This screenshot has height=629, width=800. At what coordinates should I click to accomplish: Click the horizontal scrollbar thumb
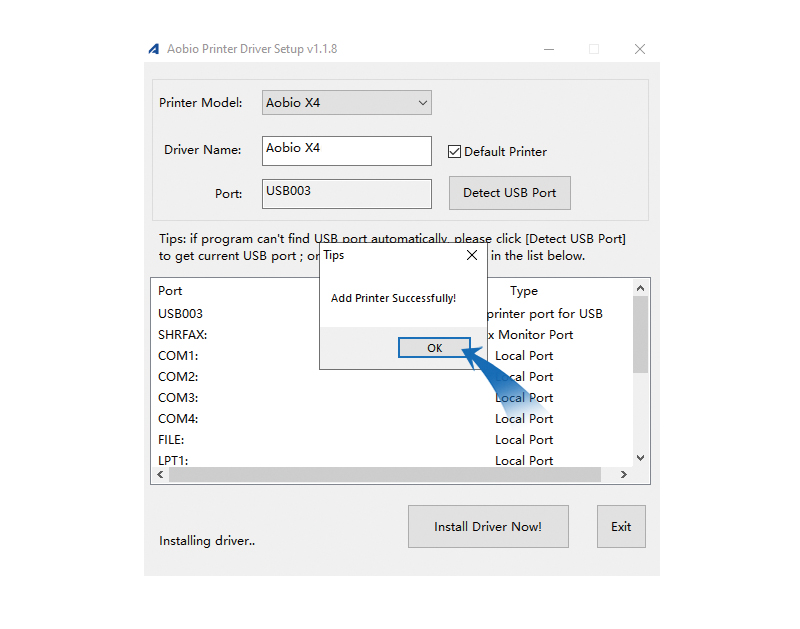(385, 474)
